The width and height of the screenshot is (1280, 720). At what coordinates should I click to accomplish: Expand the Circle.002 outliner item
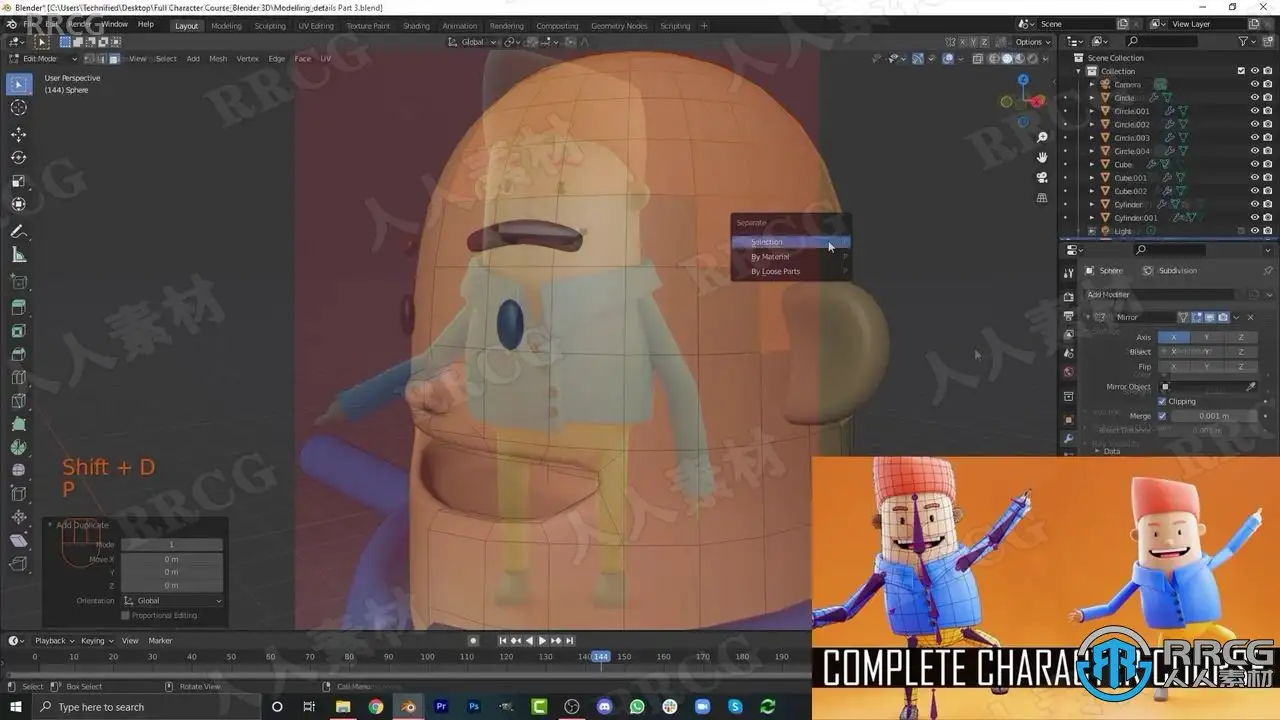pyautogui.click(x=1092, y=124)
